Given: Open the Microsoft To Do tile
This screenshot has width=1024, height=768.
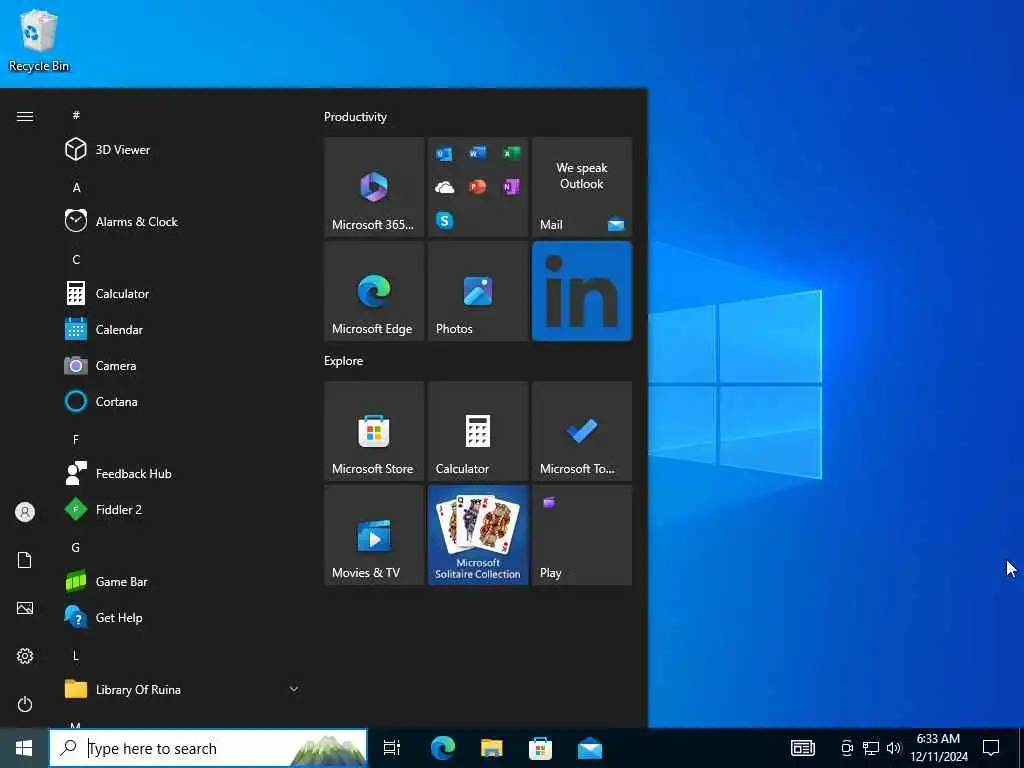Looking at the screenshot, I should pyautogui.click(x=582, y=431).
